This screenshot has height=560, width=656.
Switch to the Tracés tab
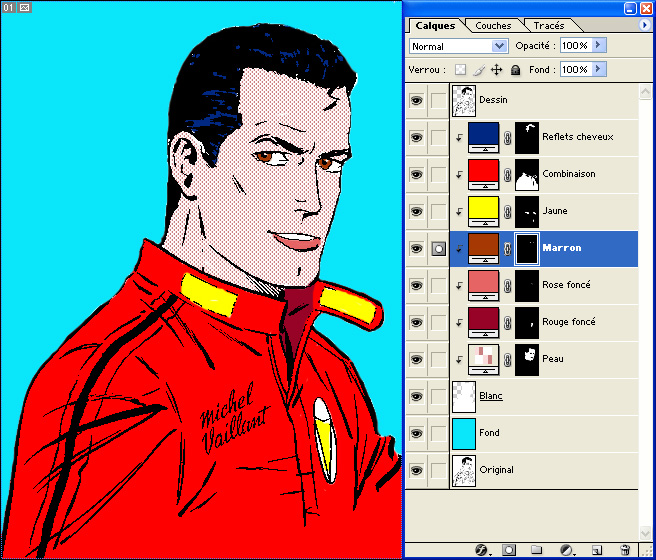click(x=548, y=26)
